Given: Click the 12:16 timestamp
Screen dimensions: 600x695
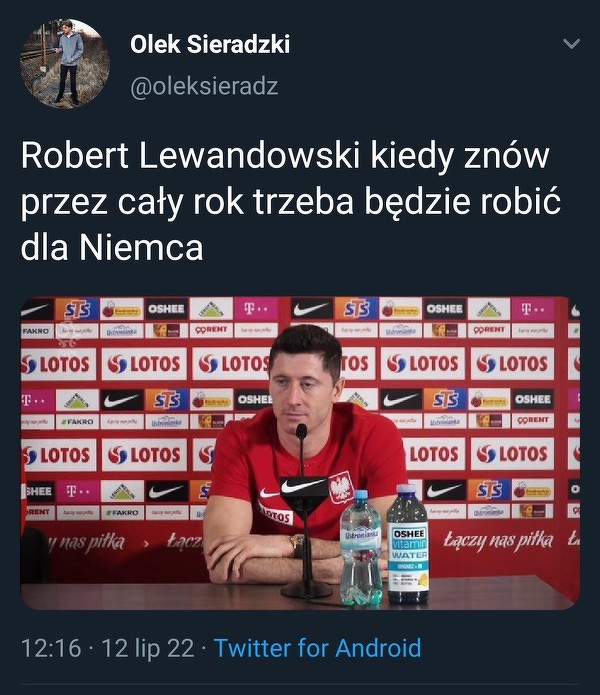Looking at the screenshot, I should pyautogui.click(x=51, y=648).
